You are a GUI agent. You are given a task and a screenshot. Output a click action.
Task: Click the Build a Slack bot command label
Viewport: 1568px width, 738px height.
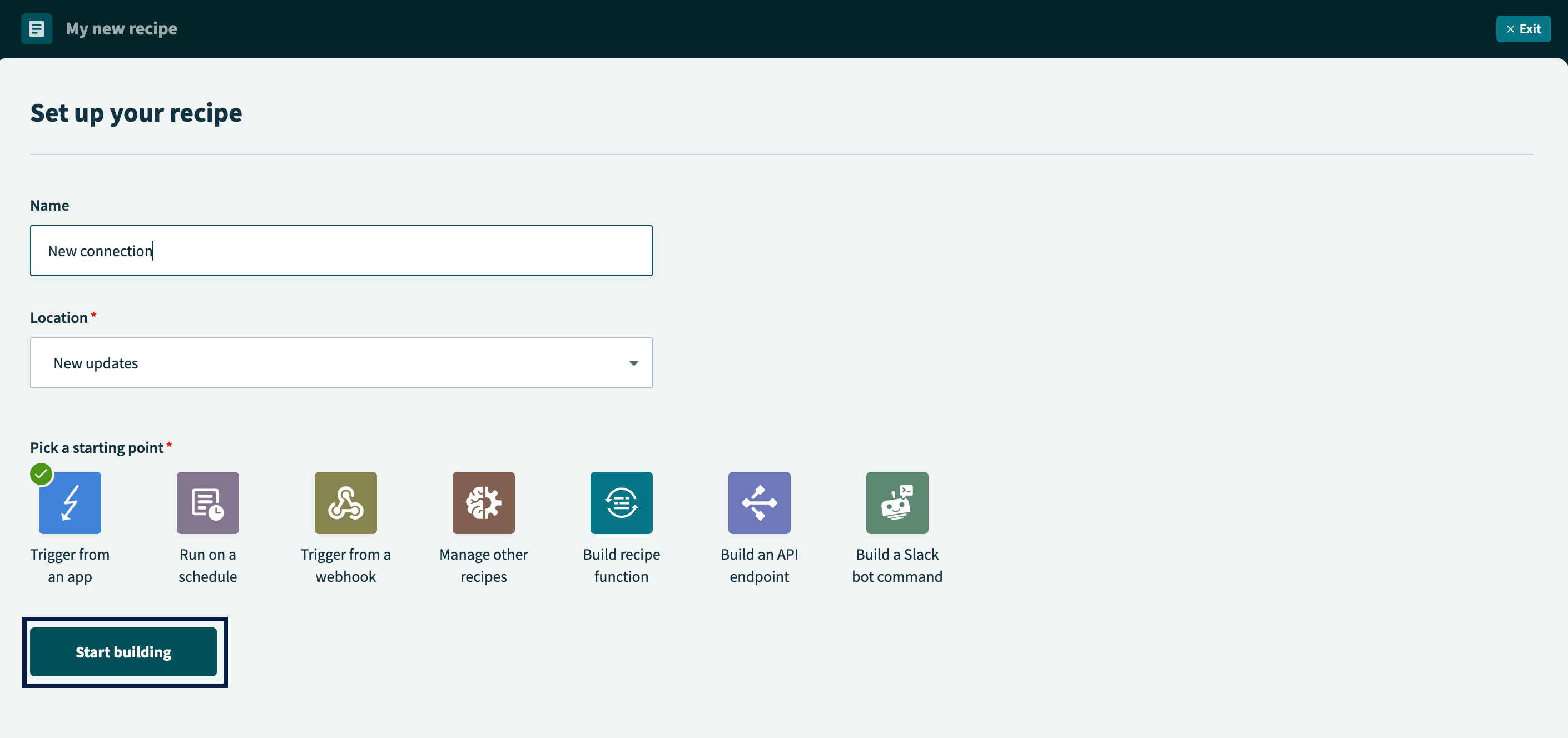[897, 565]
